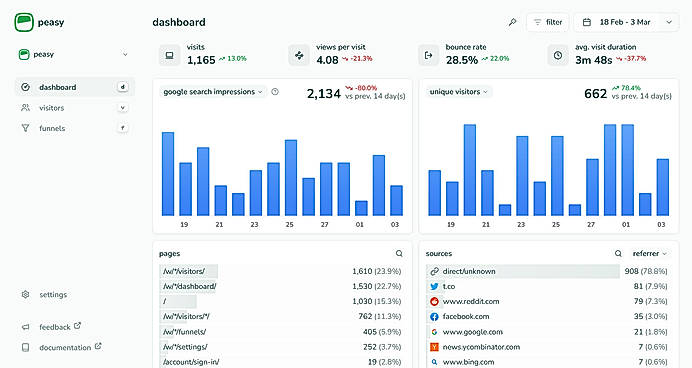Search sources with the magnifier icon
The width and height of the screenshot is (692, 368).
tap(618, 253)
